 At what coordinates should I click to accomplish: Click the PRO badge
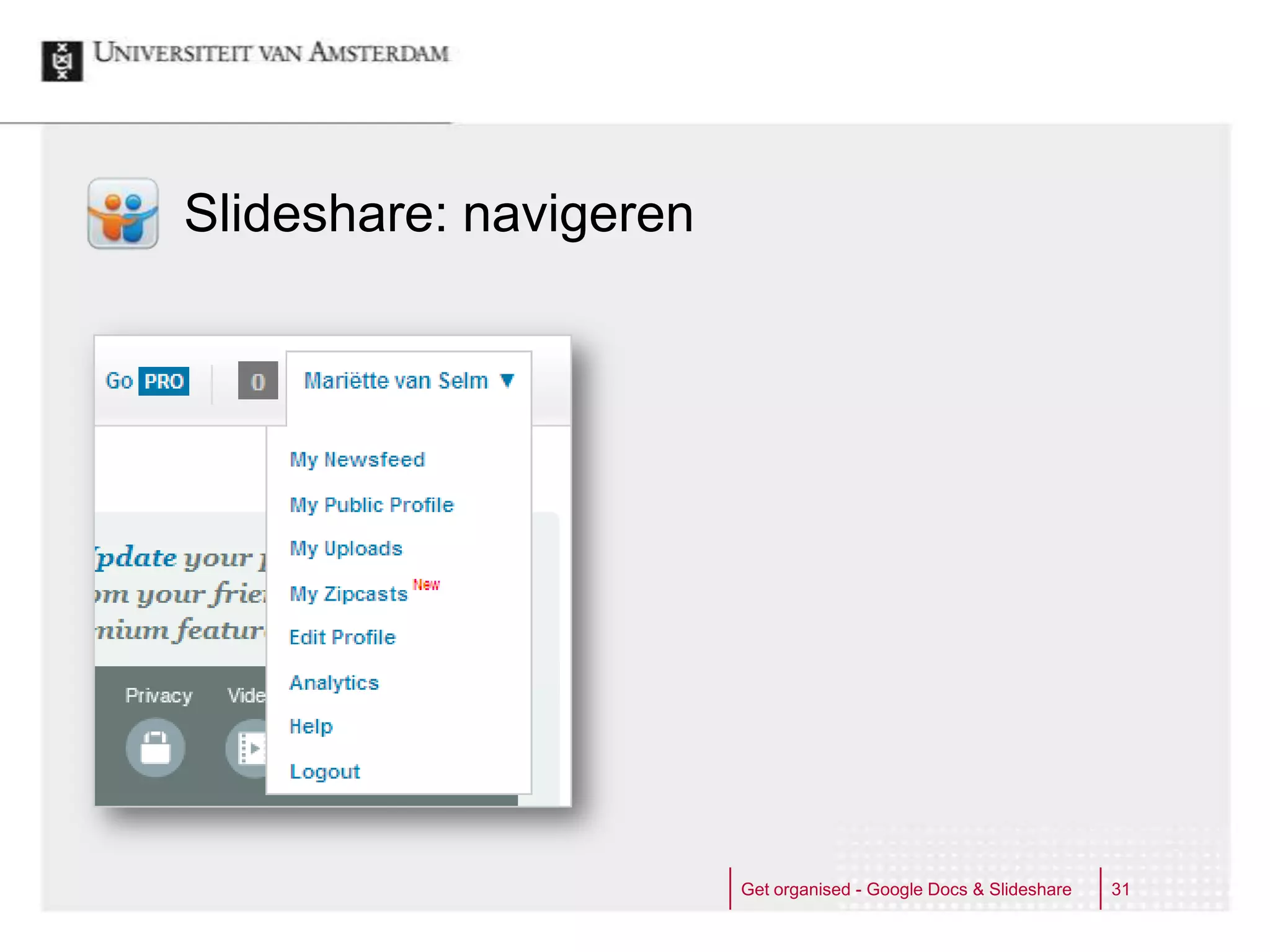(x=164, y=381)
